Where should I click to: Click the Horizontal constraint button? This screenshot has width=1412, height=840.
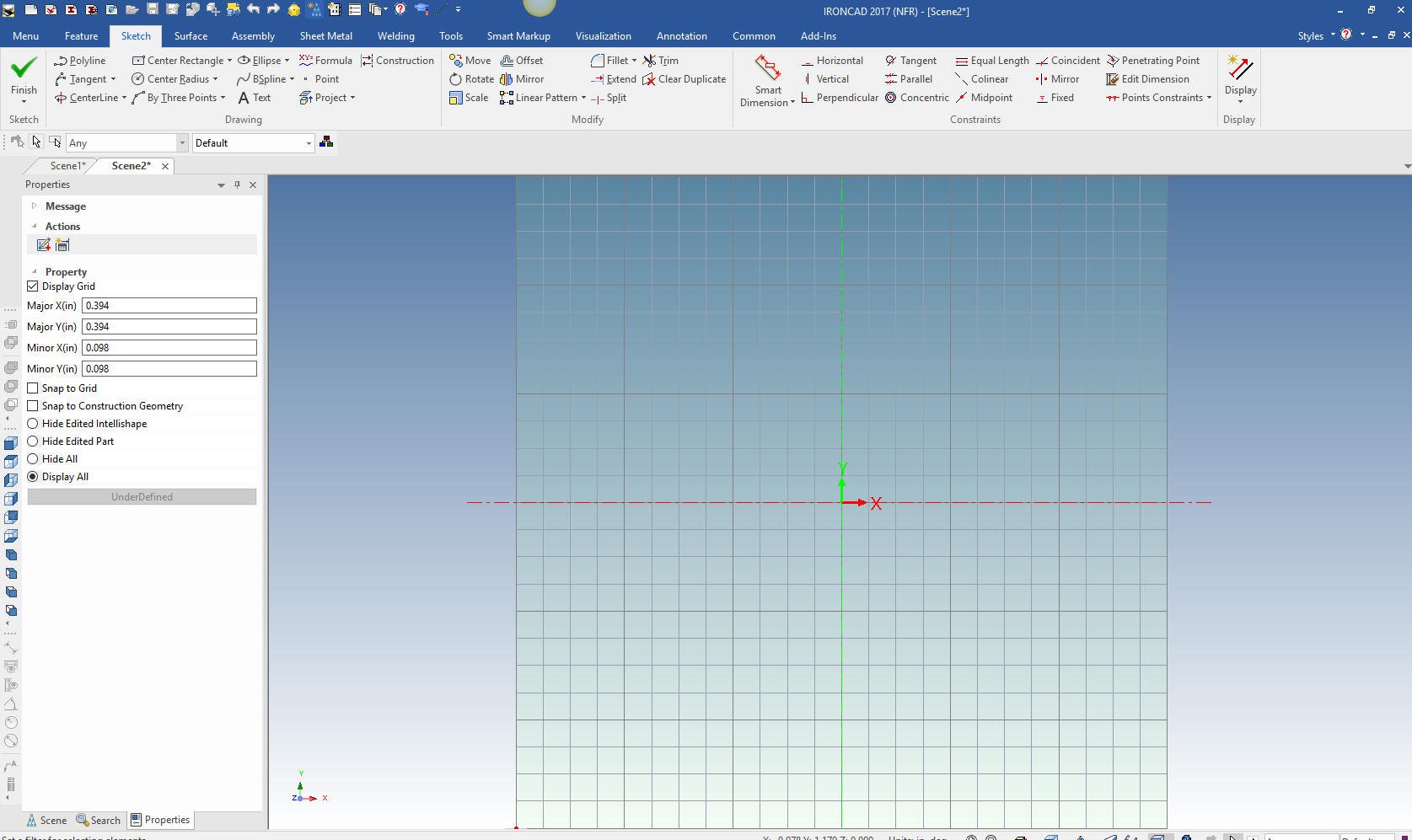click(x=832, y=61)
